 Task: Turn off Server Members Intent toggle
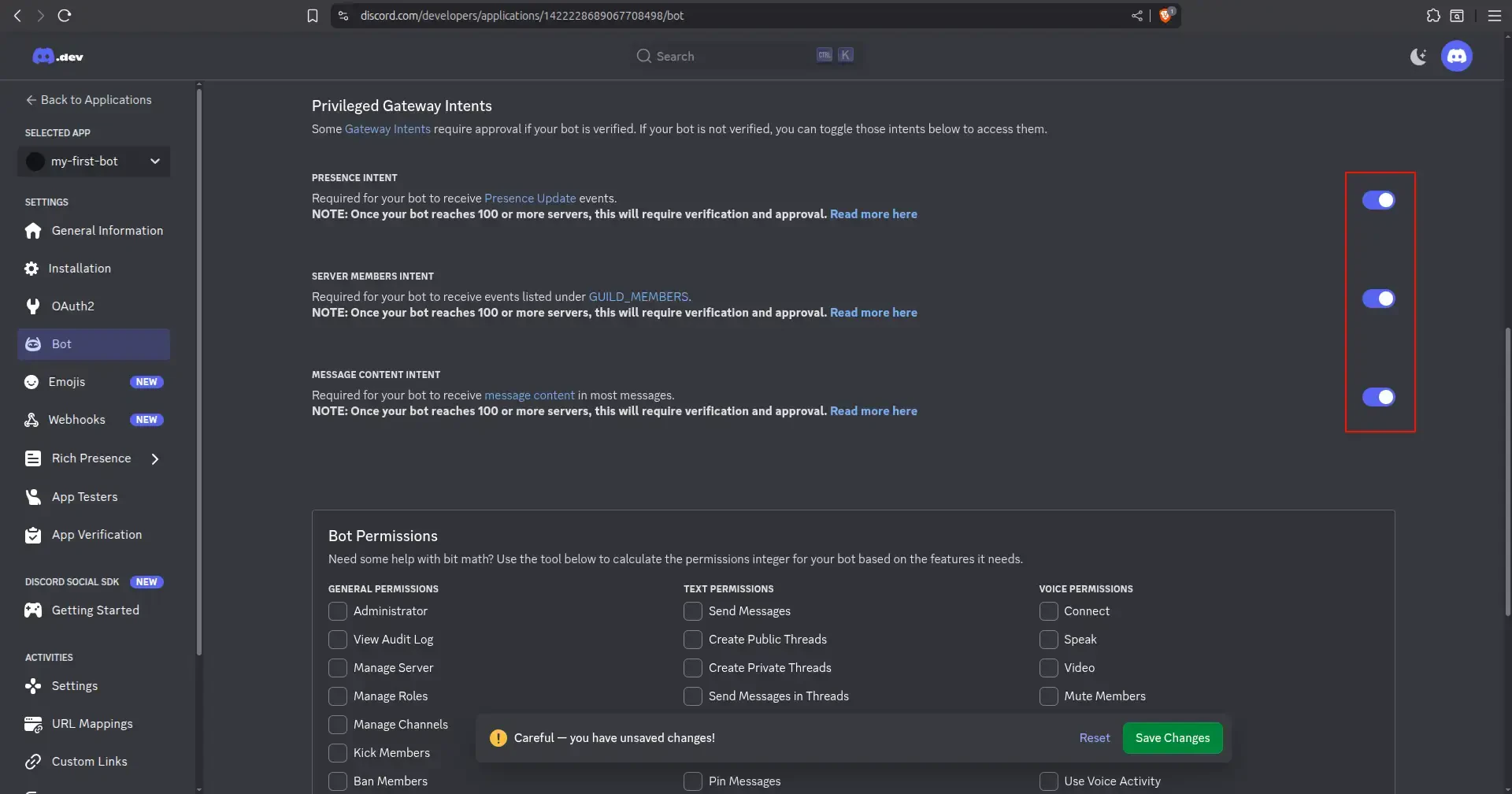[x=1378, y=299]
